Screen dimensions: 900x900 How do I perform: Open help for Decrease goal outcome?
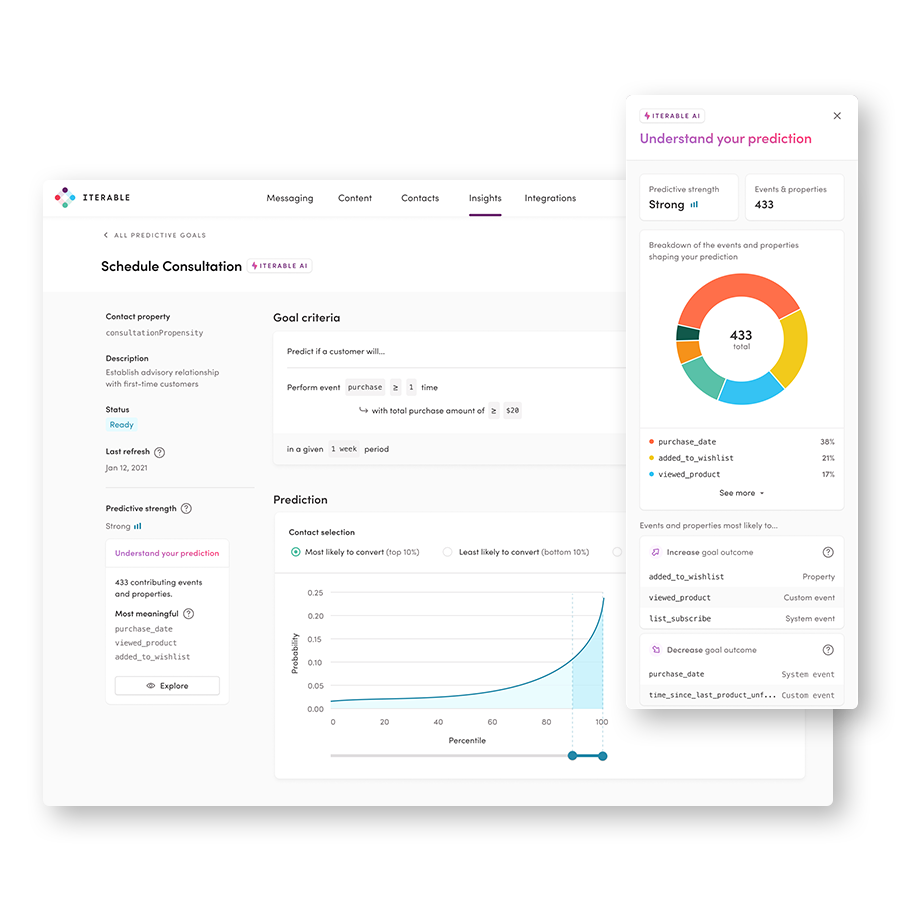point(828,650)
